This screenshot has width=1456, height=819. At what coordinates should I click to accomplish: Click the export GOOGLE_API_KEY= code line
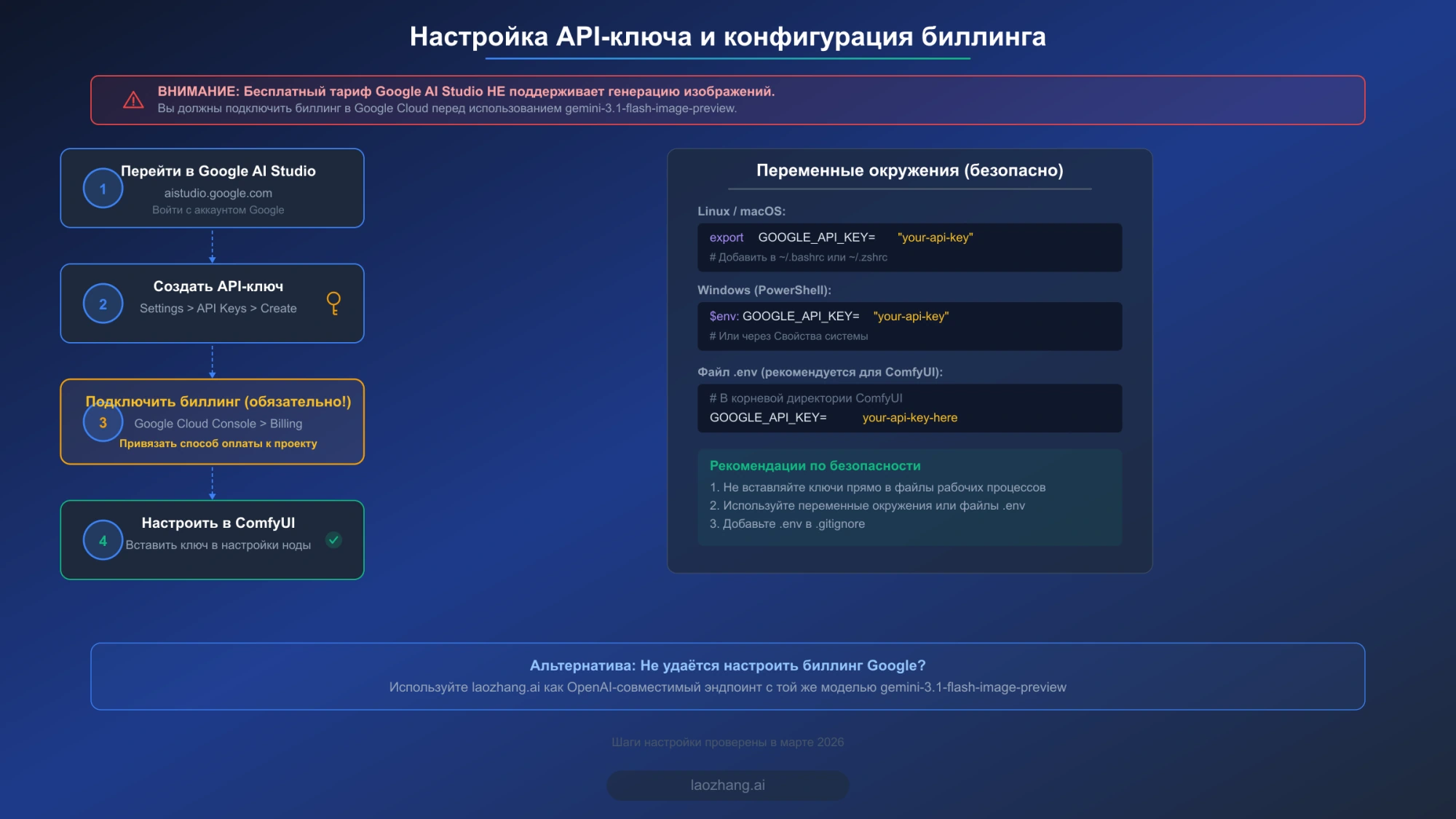click(841, 237)
